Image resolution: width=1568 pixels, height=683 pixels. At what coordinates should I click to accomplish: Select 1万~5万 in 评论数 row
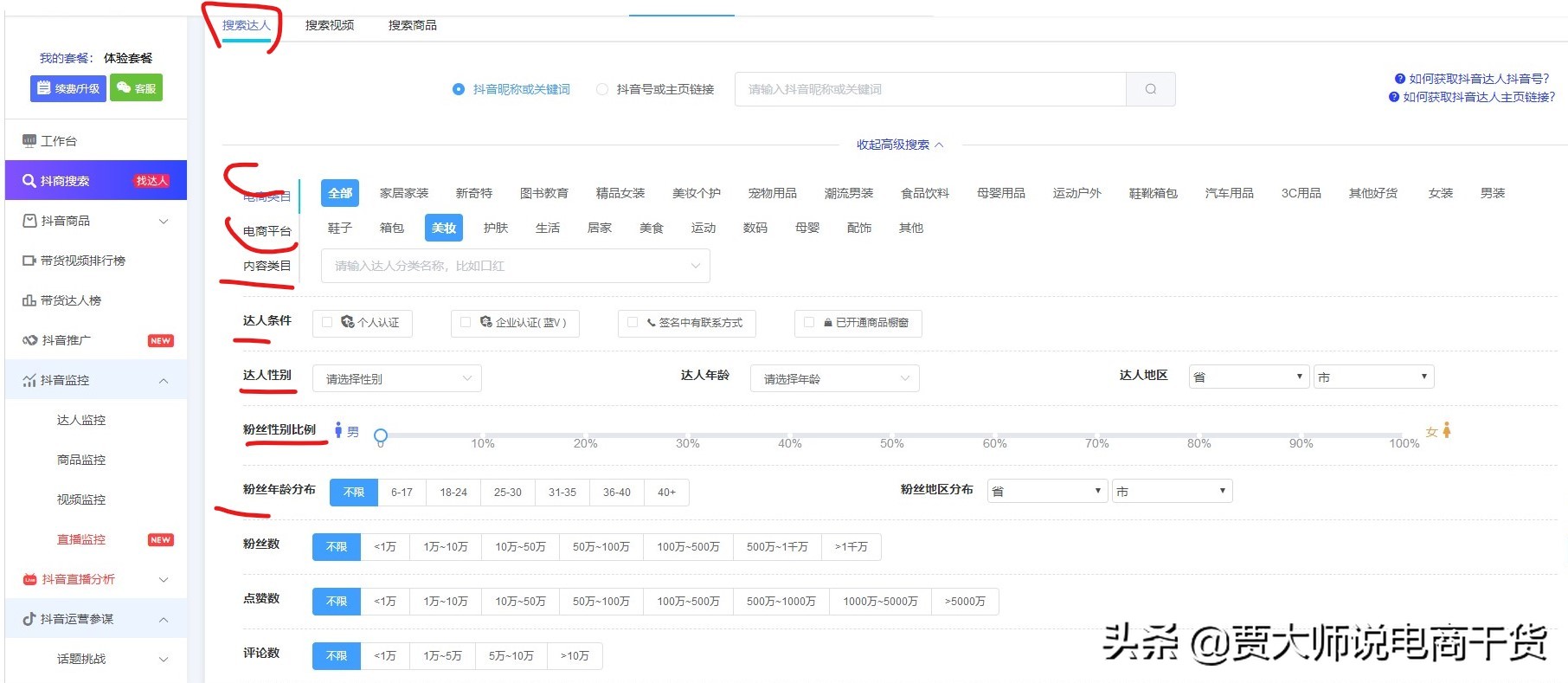point(442,655)
